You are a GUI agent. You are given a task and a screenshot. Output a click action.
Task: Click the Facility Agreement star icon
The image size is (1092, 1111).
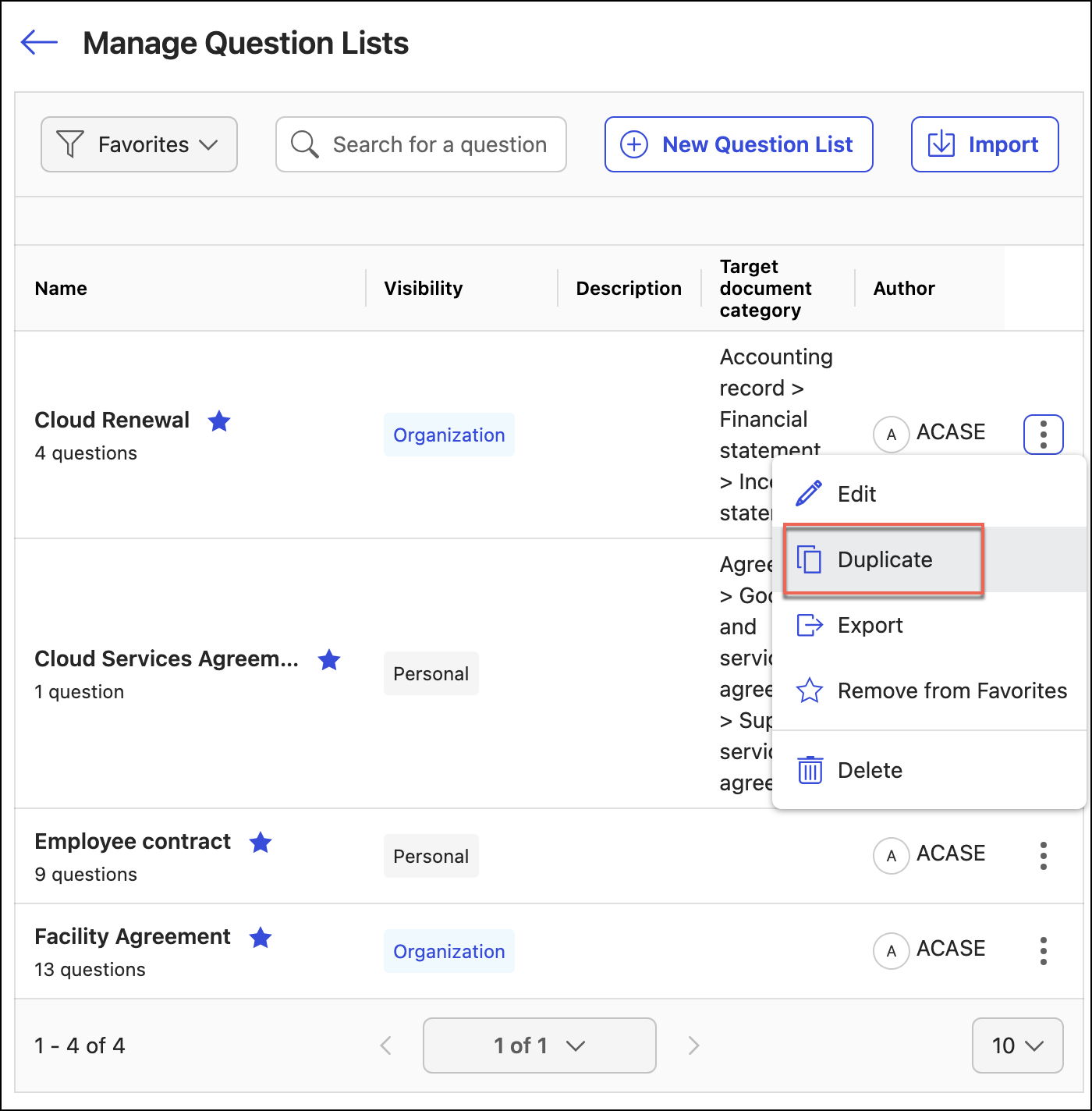(261, 938)
